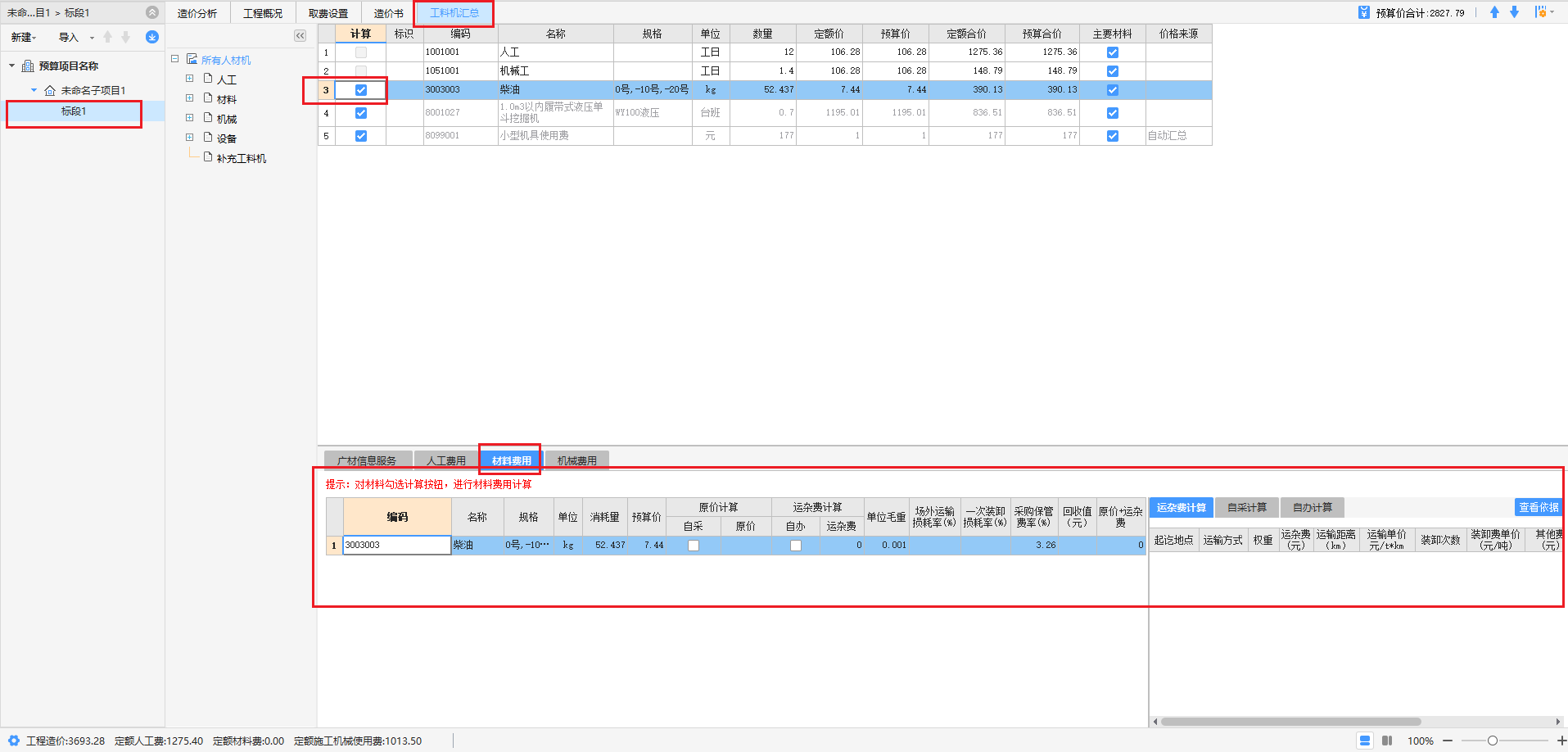Zoom out with the minus button
This screenshot has width=1568, height=752.
point(1448,741)
